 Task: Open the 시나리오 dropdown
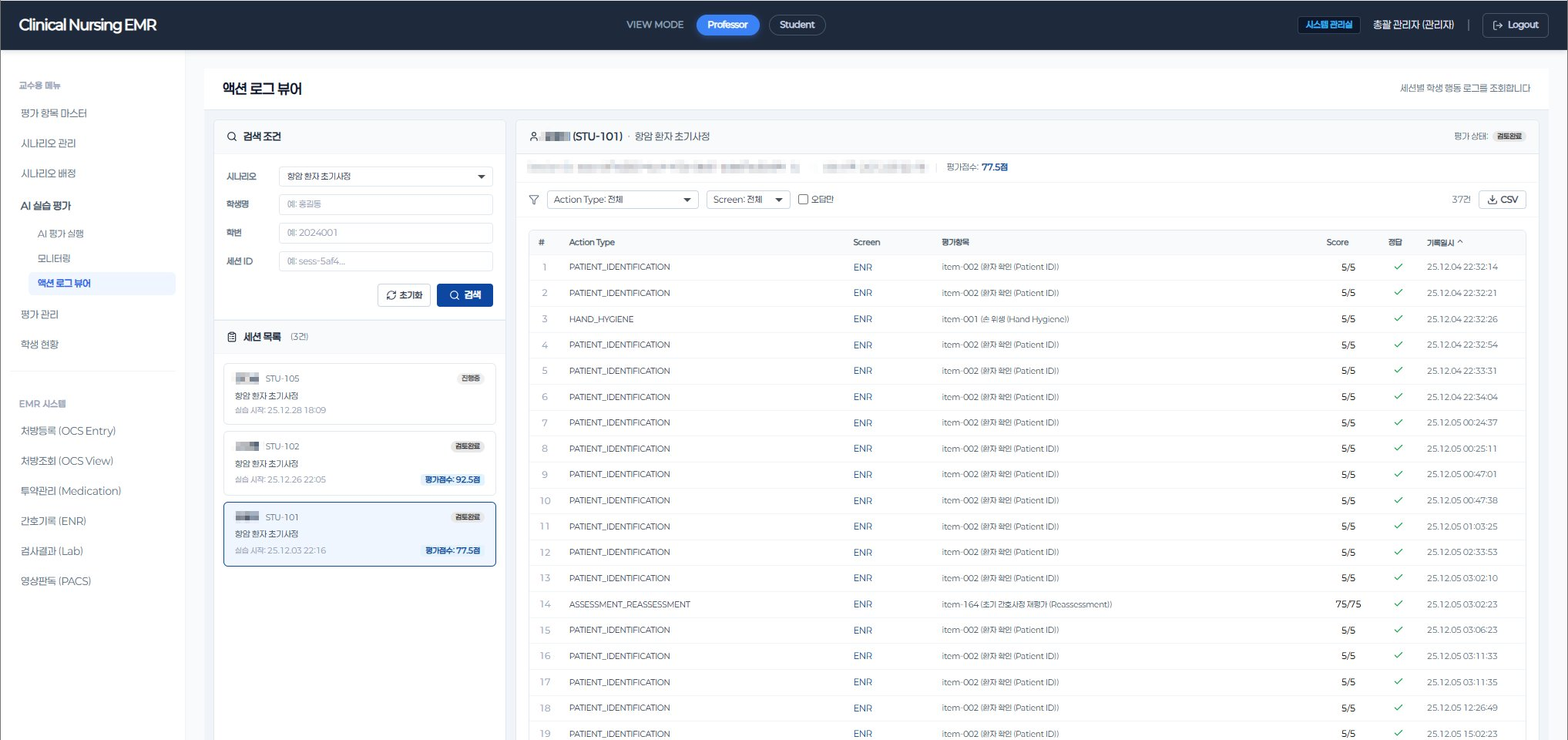[x=386, y=177]
